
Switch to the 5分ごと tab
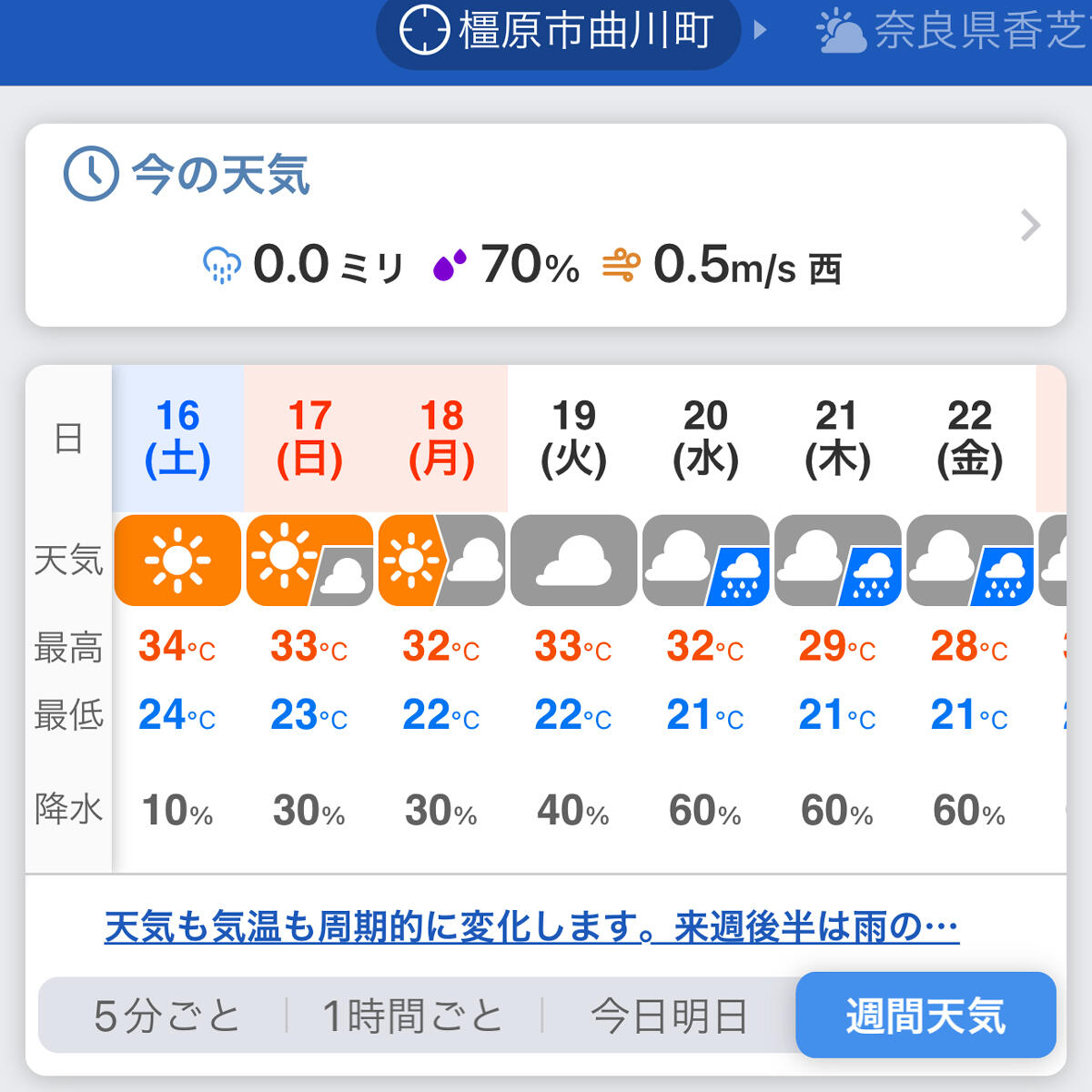167,1016
